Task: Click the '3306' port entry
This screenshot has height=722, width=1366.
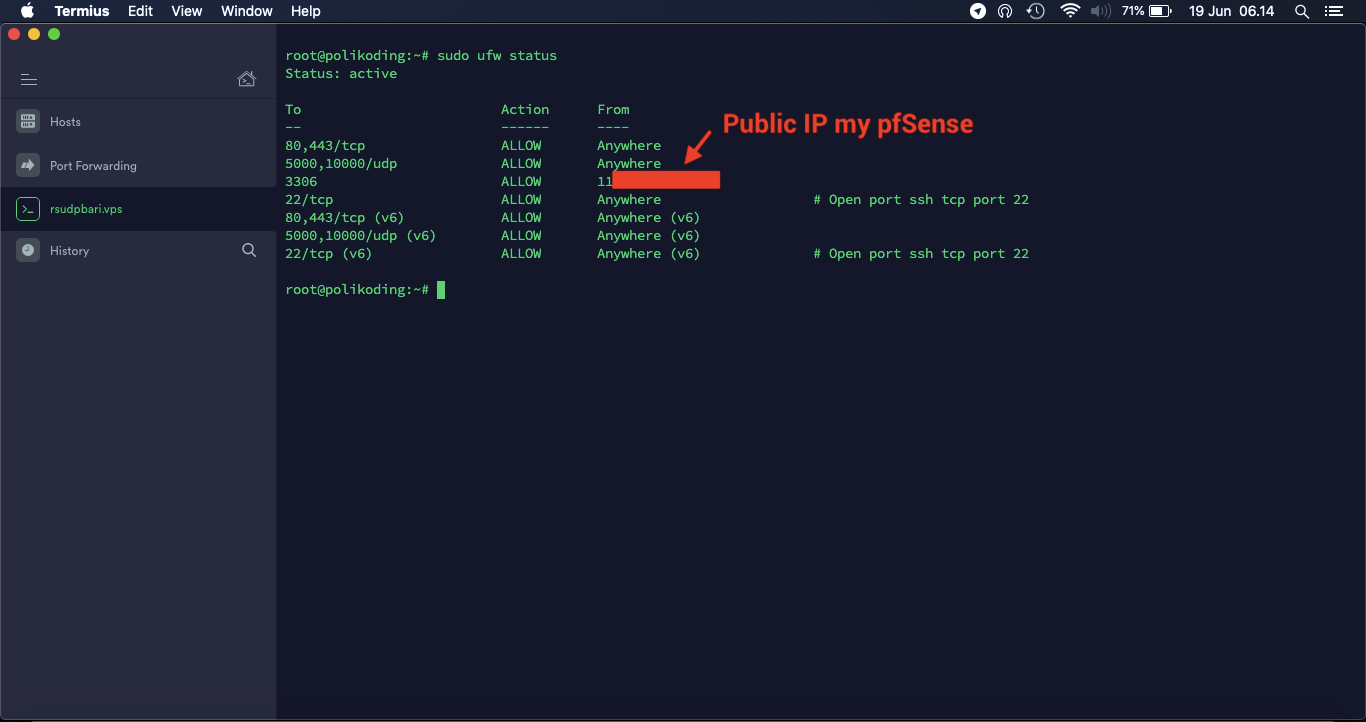Action: pyautogui.click(x=301, y=182)
